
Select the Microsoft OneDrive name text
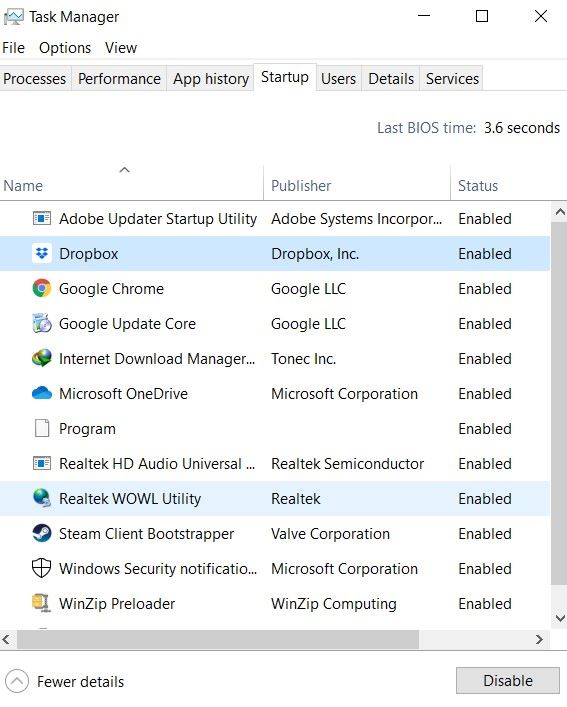(x=123, y=394)
